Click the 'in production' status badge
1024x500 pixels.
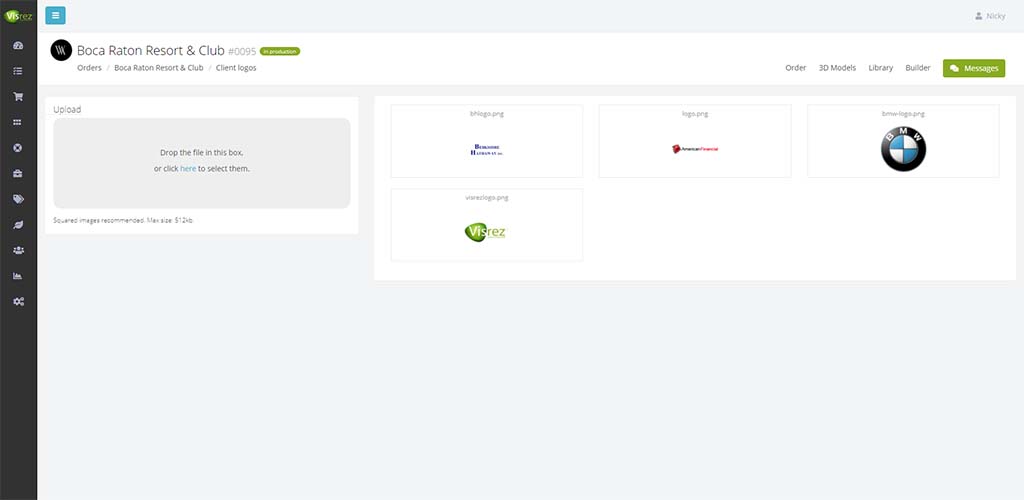tap(280, 51)
